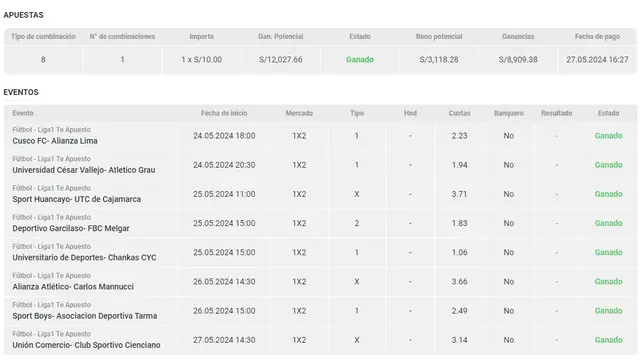Click the 'Fútbol - Liga1 Te Apuesto' label above Cusco FC
The image size is (640, 361).
(51, 130)
